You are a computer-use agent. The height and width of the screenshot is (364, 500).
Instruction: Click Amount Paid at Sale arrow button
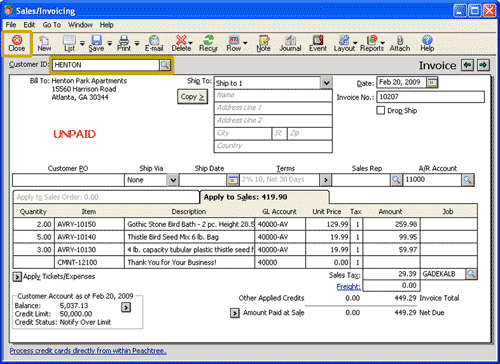[235, 313]
